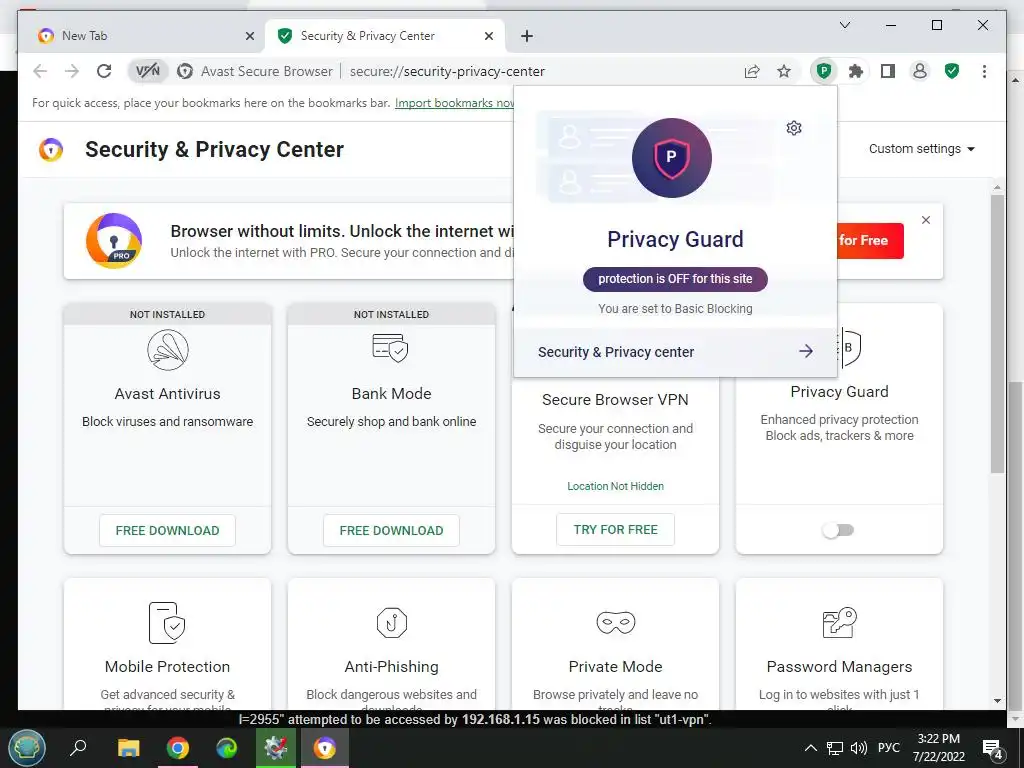Viewport: 1024px width, 768px height.
Task: Go back to the previous page
Action: coord(40,71)
